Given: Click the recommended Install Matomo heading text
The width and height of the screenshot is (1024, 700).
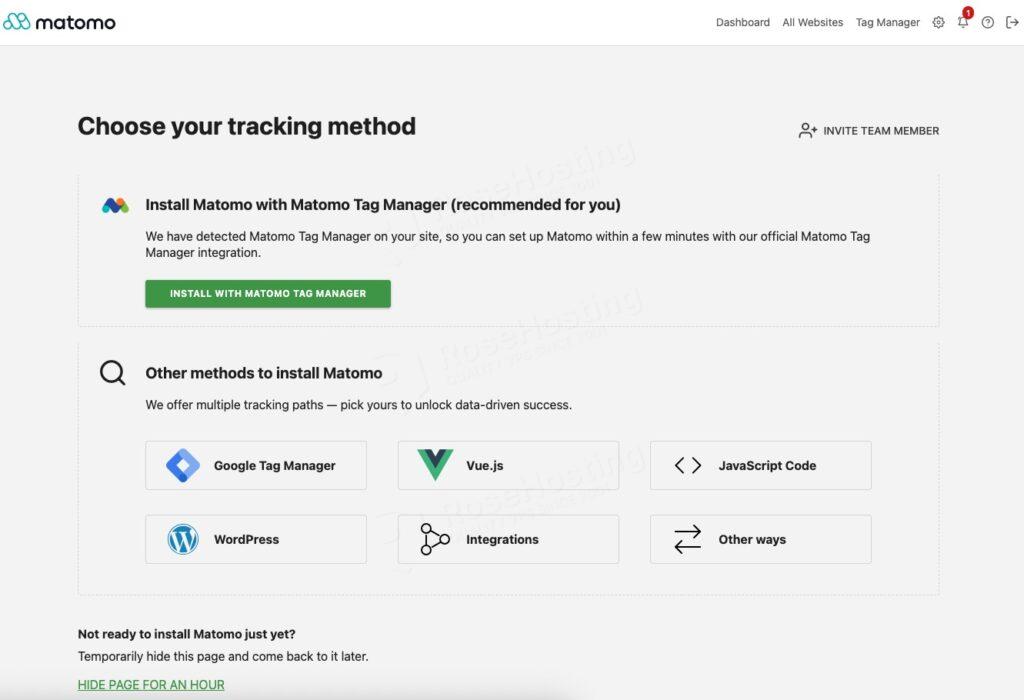Looking at the screenshot, I should pyautogui.click(x=383, y=205).
